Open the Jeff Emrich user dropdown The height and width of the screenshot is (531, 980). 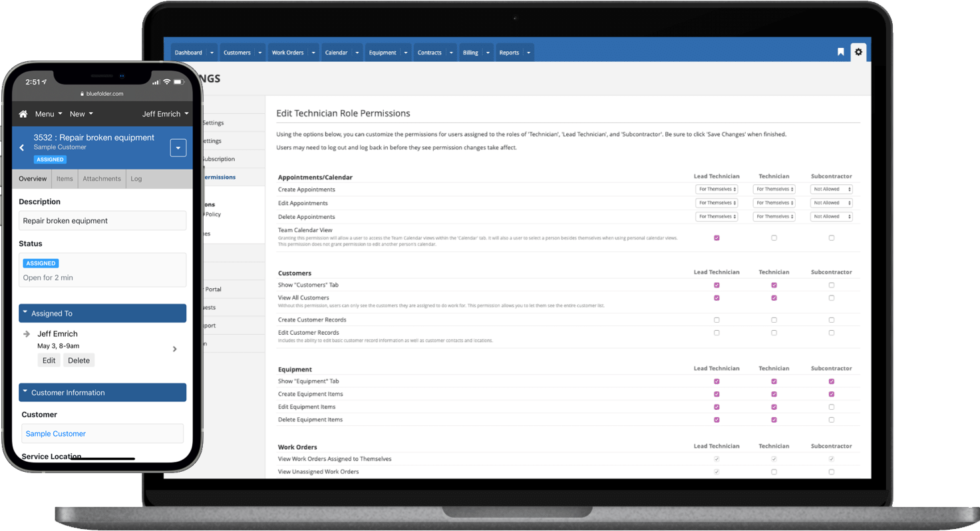point(165,114)
